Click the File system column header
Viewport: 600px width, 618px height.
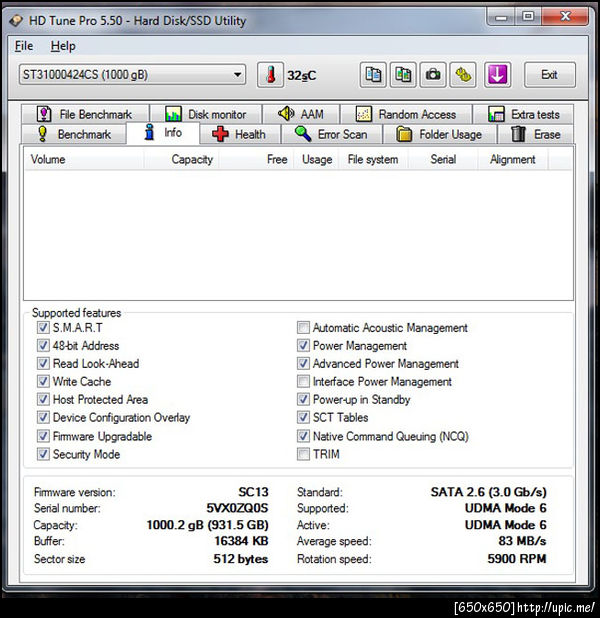click(373, 160)
